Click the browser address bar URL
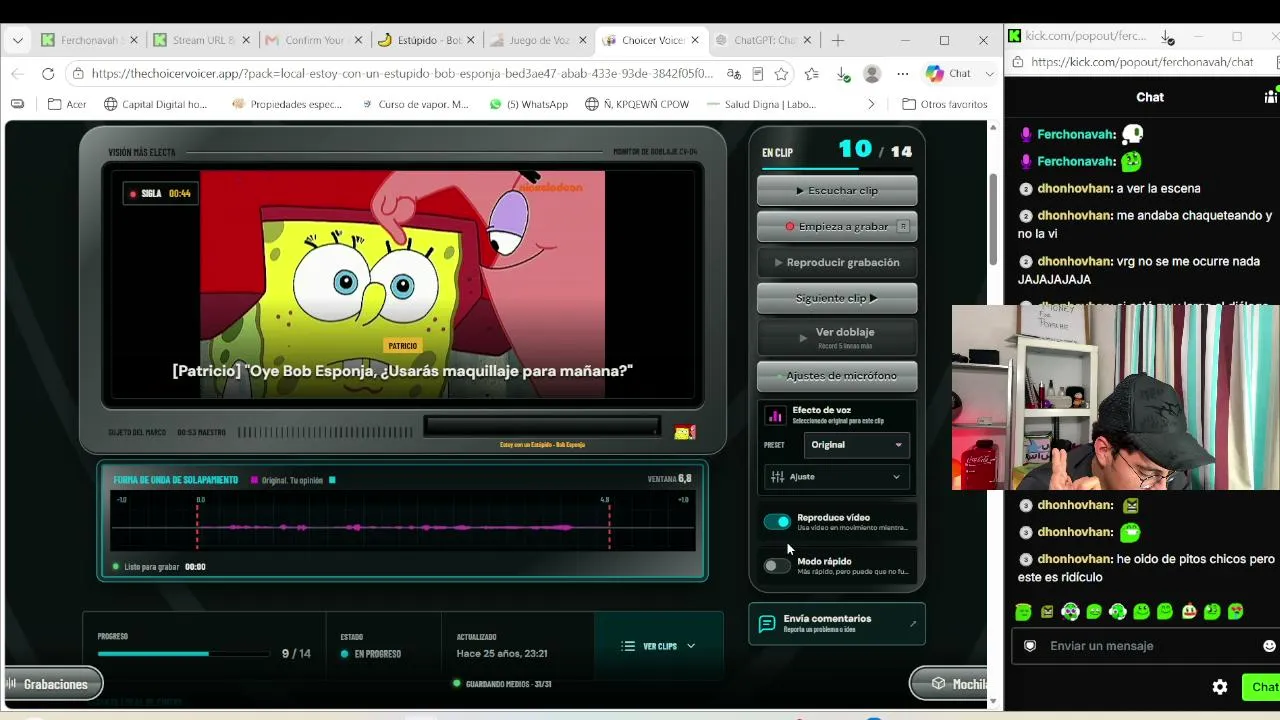Screen dimensions: 1280x720 [402, 73]
